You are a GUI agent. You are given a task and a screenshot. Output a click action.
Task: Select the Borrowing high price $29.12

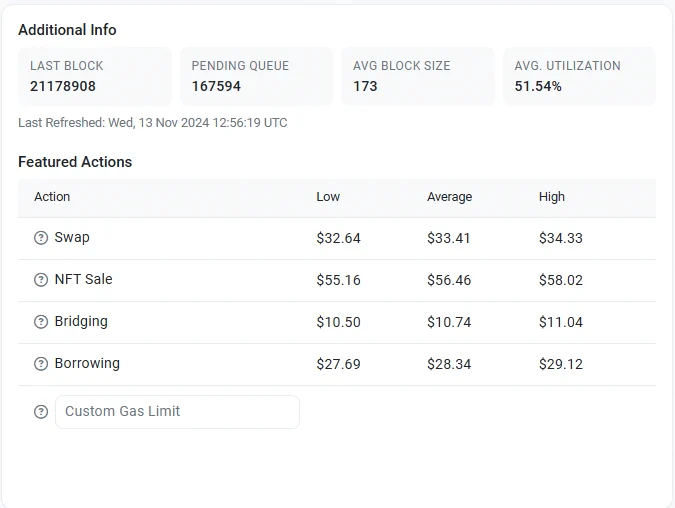[x=560, y=364]
